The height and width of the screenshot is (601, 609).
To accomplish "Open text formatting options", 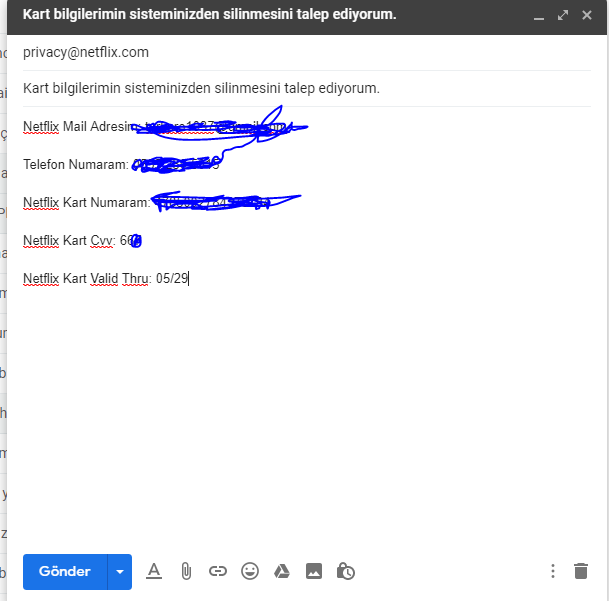I will click(154, 571).
